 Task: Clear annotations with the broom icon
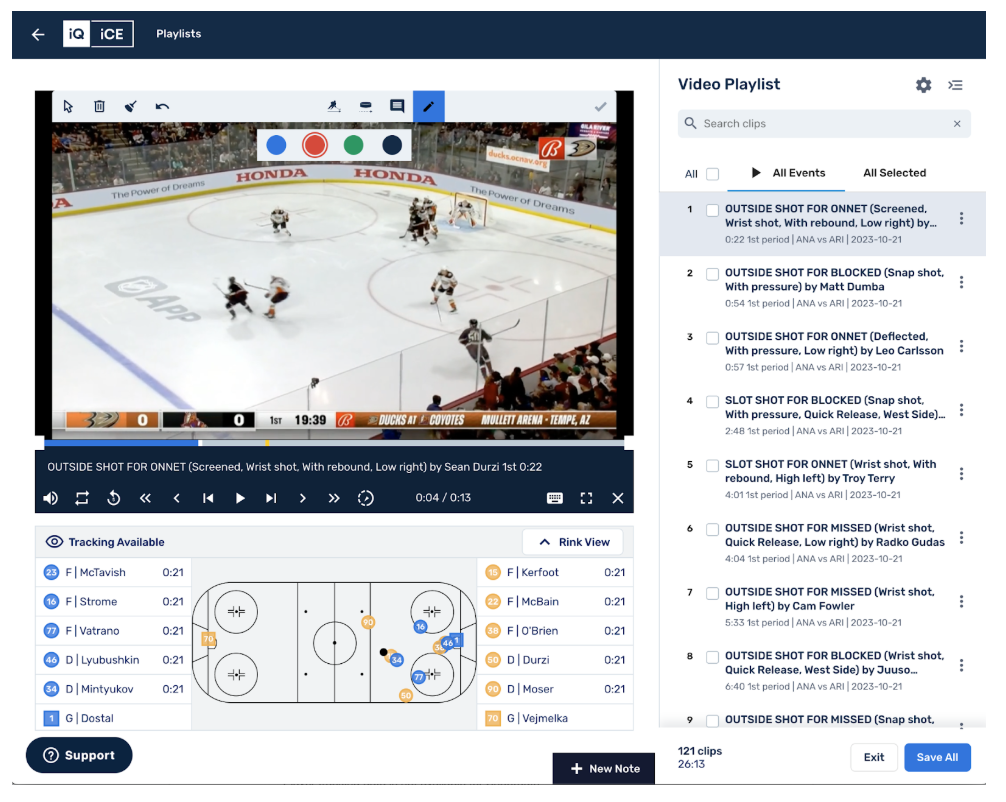[x=131, y=107]
